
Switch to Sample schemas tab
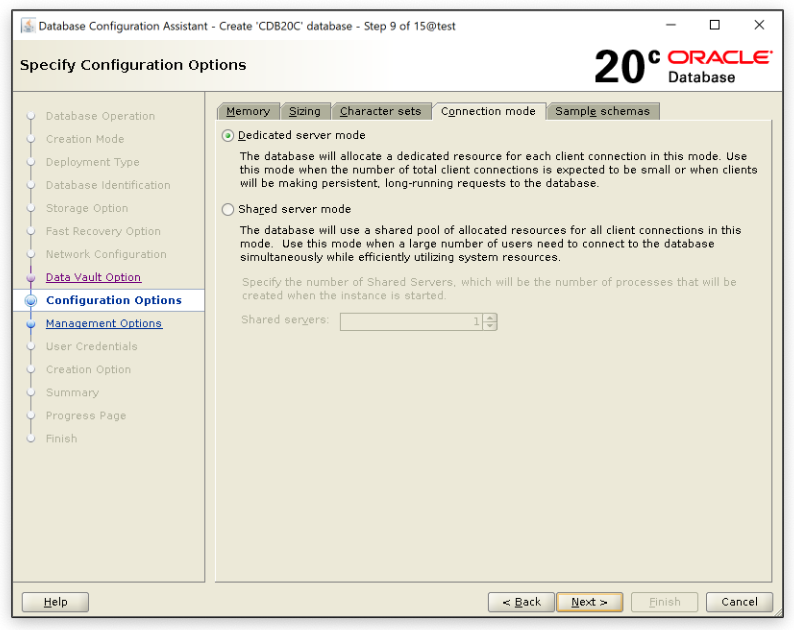click(x=603, y=111)
